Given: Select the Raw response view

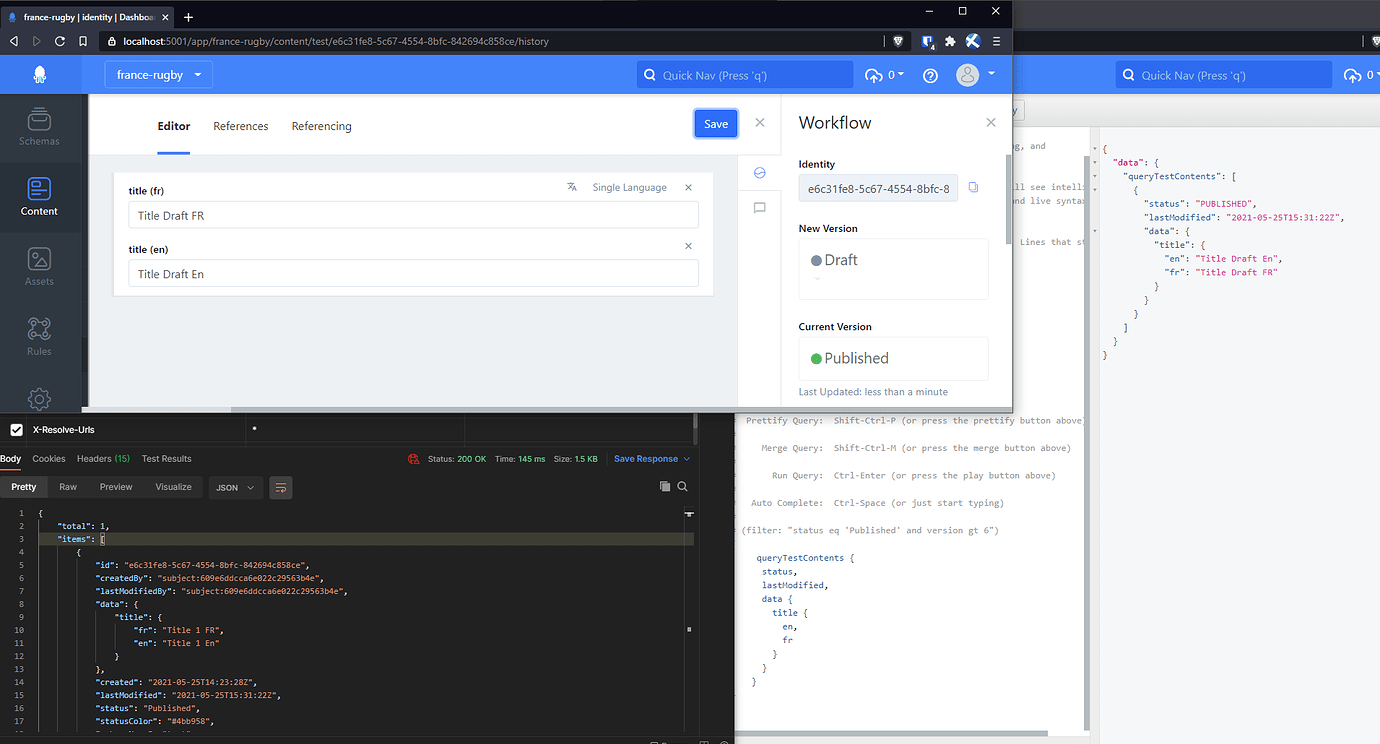Looking at the screenshot, I should point(68,487).
